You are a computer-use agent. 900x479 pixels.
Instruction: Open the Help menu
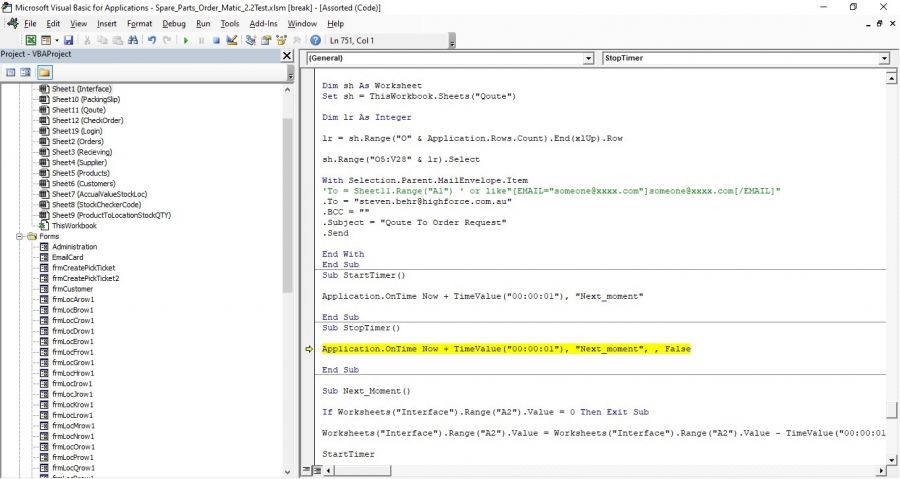[335, 24]
